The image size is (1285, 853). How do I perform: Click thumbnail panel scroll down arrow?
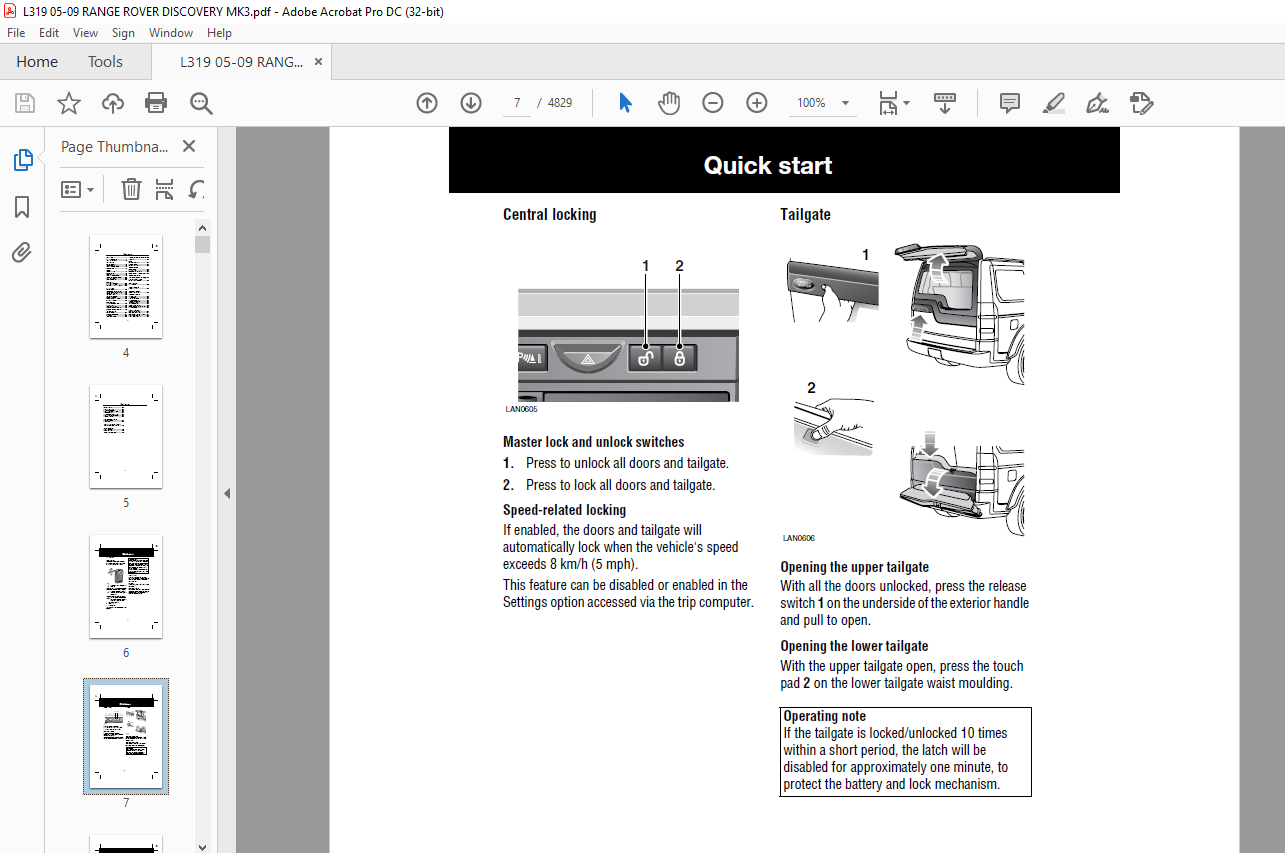point(202,846)
